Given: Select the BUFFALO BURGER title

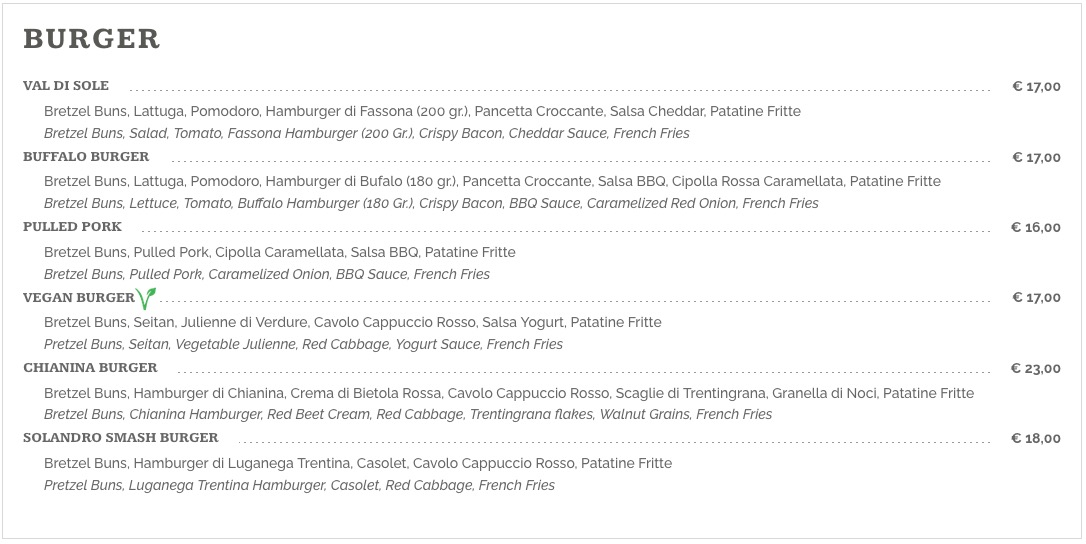Looking at the screenshot, I should [x=86, y=157].
